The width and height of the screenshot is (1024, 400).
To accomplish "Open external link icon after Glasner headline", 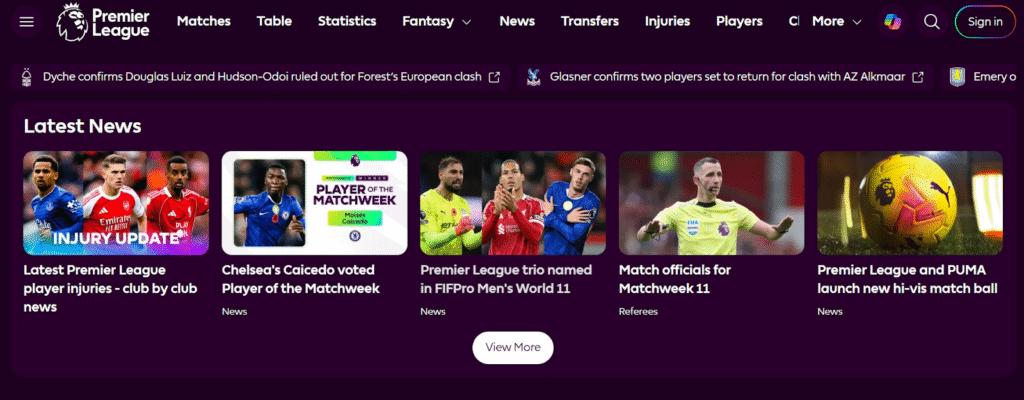I will pyautogui.click(x=918, y=77).
